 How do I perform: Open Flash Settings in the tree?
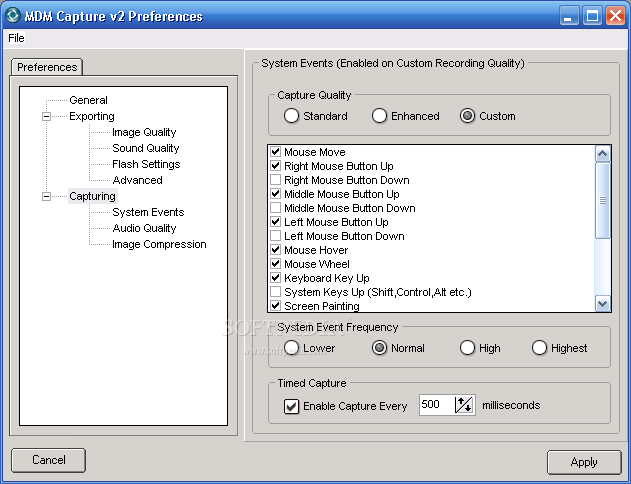pyautogui.click(x=146, y=164)
